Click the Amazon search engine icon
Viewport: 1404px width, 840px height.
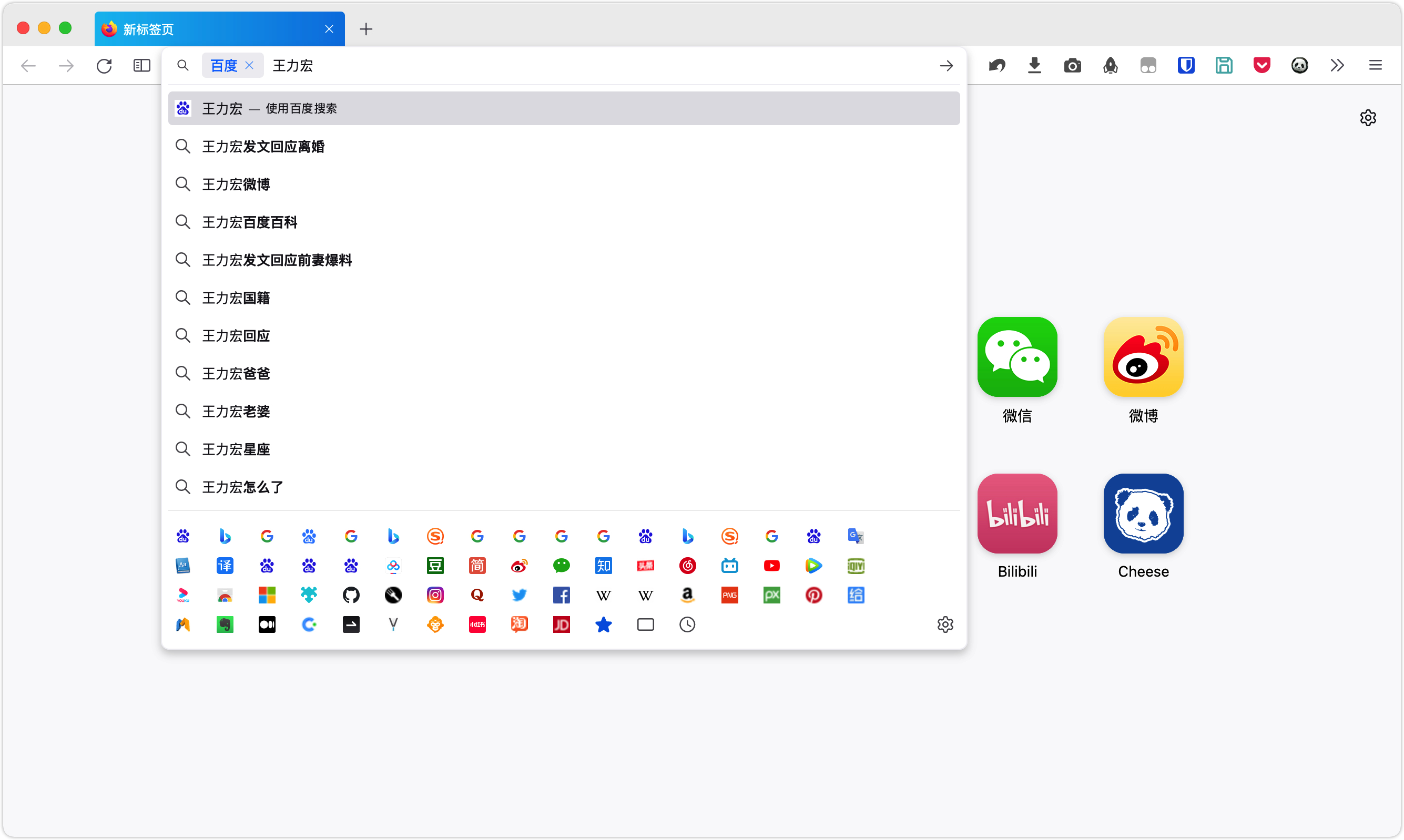pos(687,595)
